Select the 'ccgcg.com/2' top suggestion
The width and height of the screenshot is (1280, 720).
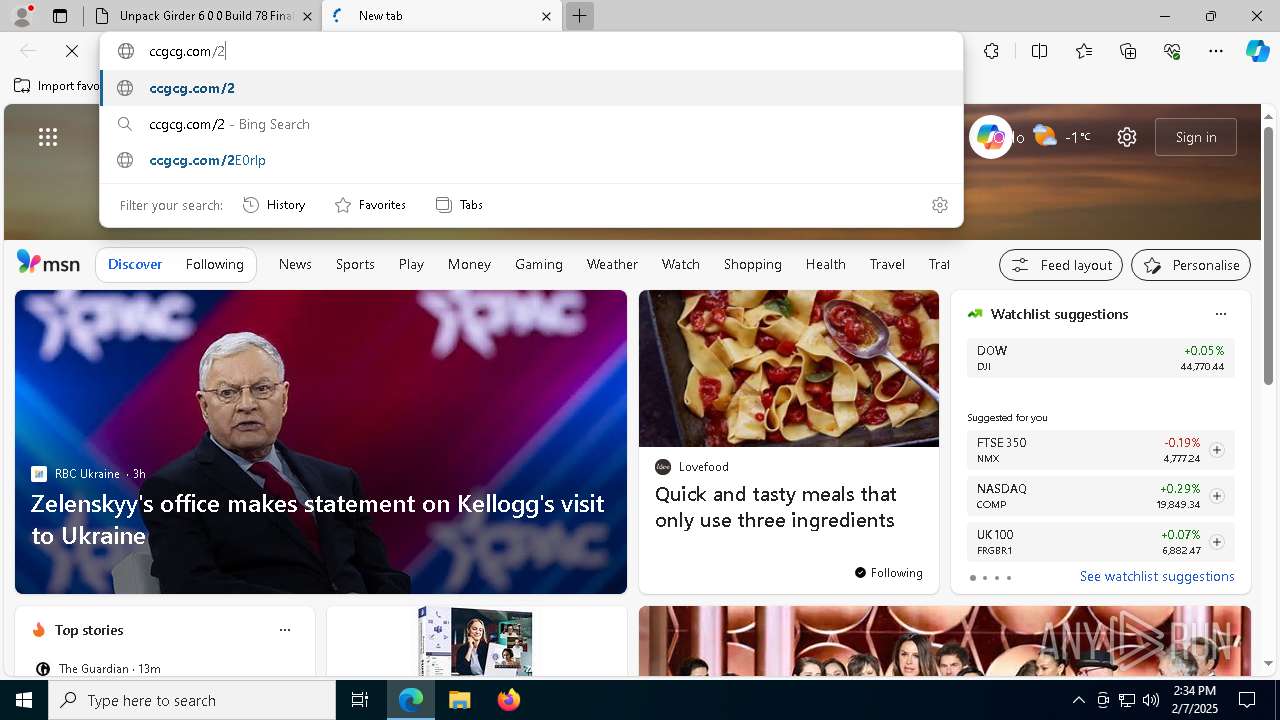pos(531,88)
